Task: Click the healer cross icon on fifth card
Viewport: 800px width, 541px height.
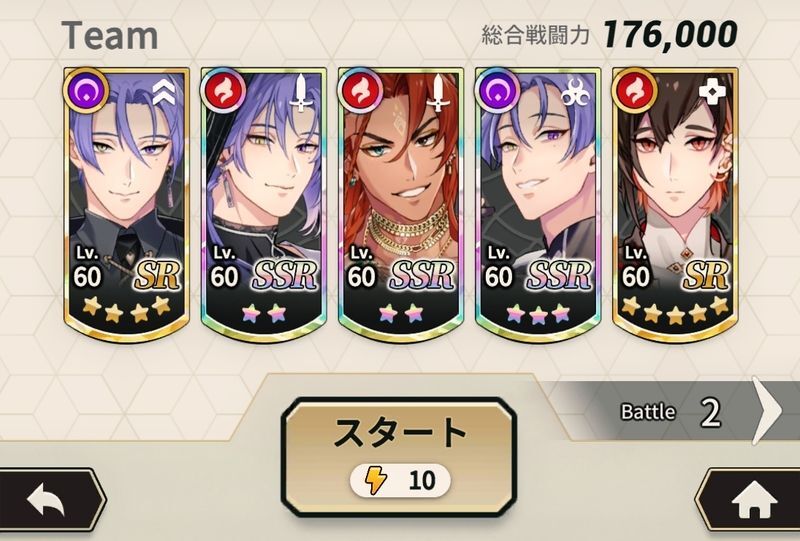Action: click(x=712, y=92)
